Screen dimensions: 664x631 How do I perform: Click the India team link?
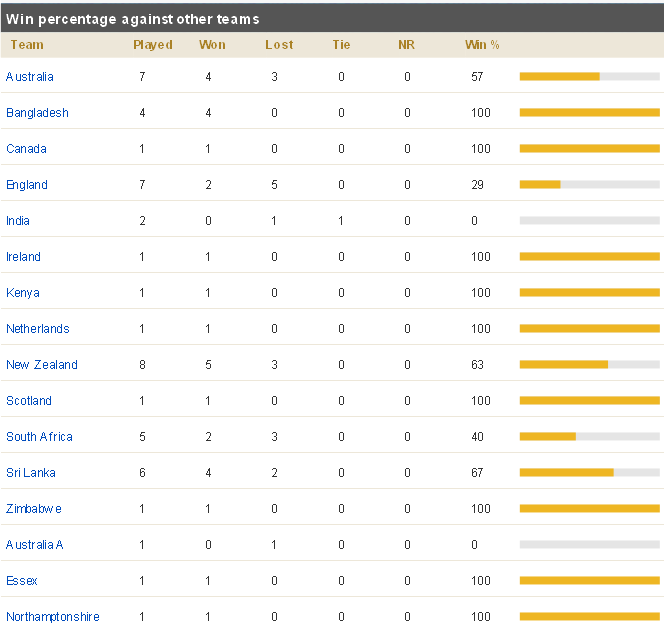pos(18,221)
